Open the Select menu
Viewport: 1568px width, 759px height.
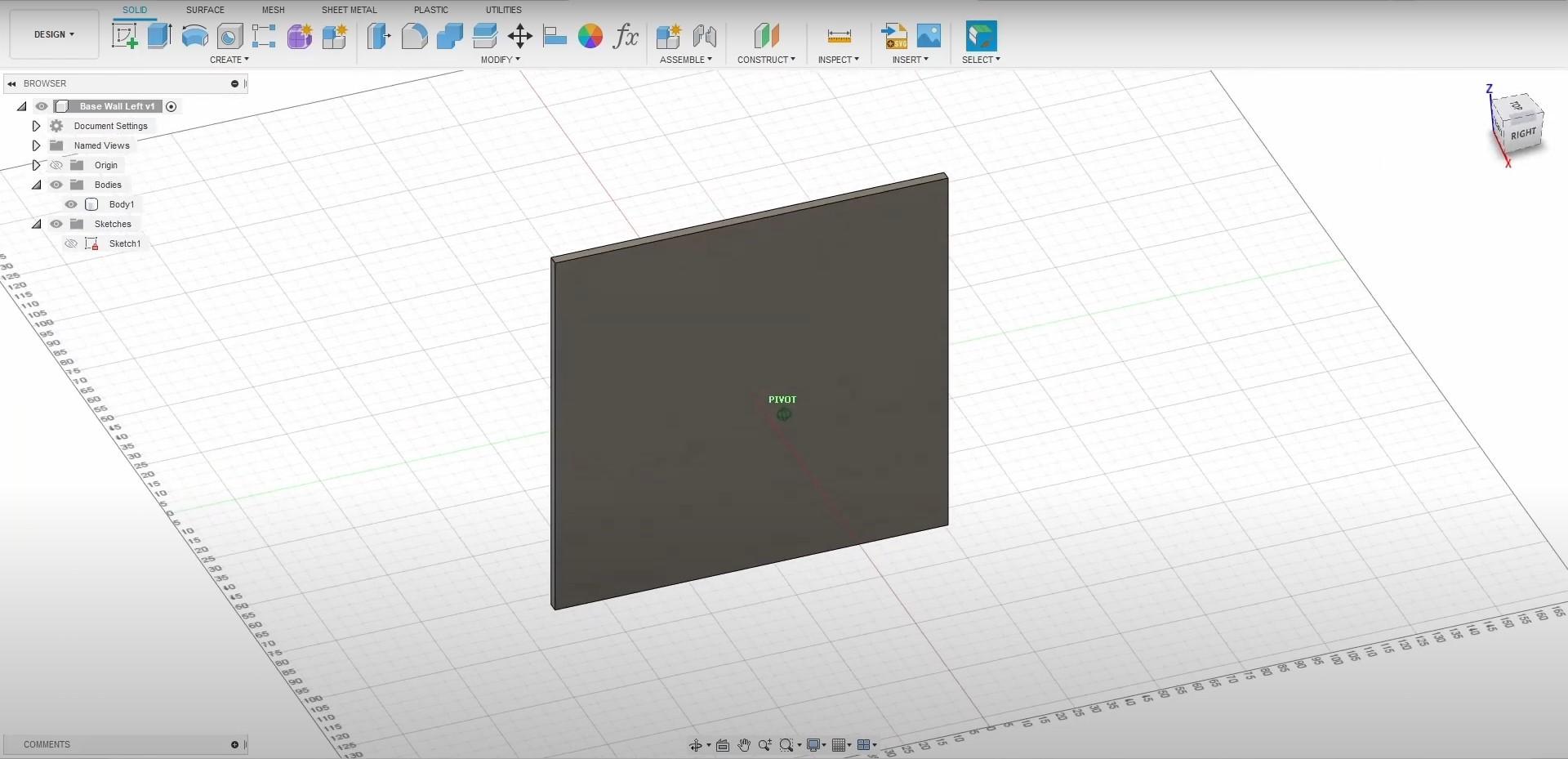[981, 60]
